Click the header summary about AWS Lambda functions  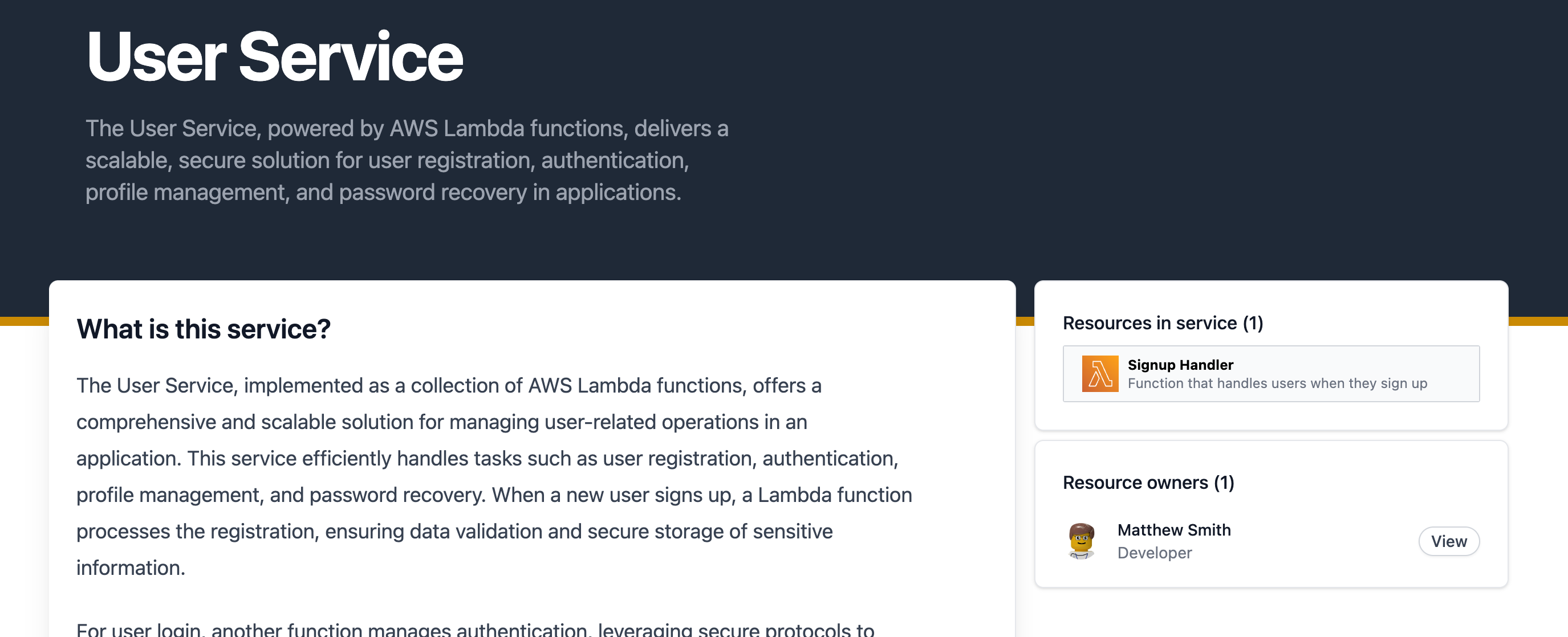(407, 160)
